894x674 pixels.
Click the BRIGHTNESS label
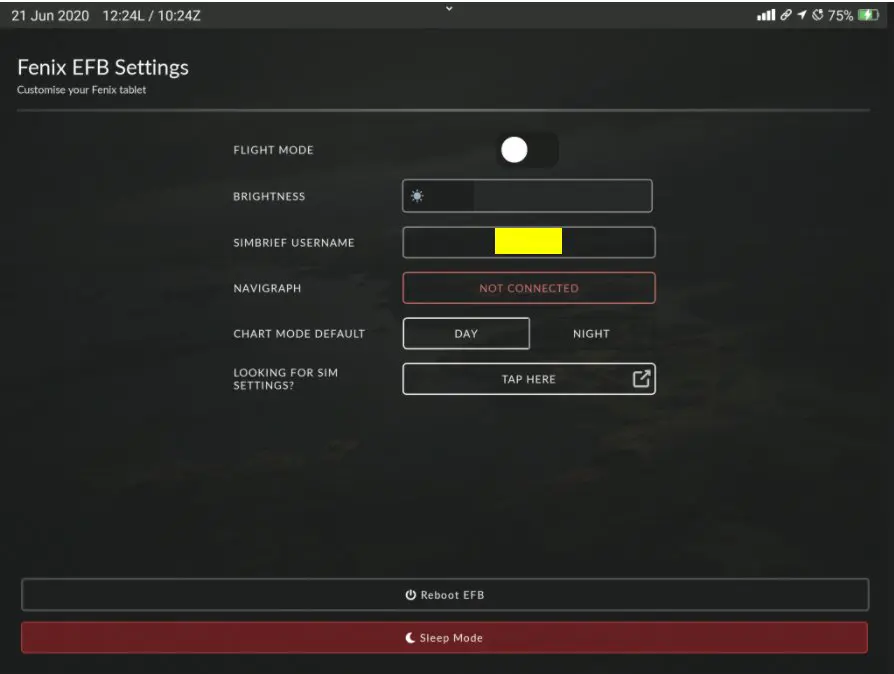click(x=269, y=196)
